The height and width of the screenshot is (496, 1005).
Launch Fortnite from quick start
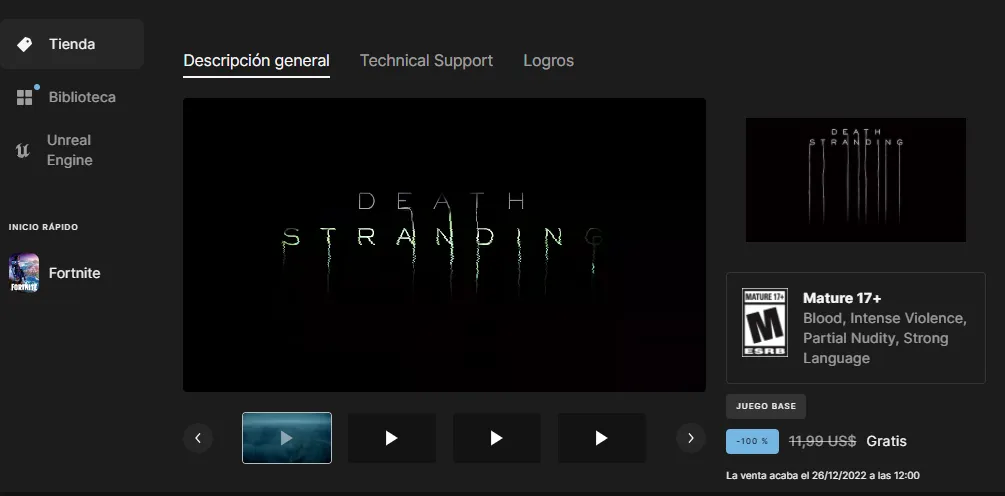click(x=72, y=273)
